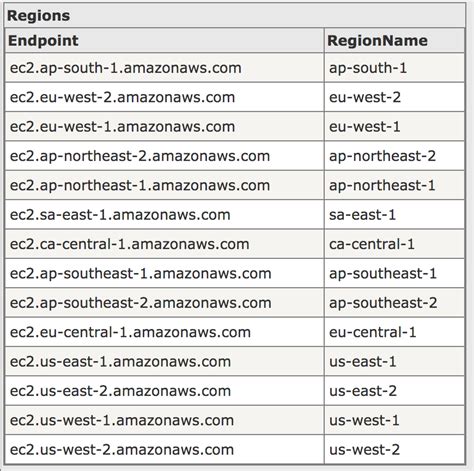Select the ec2.ap-northeast-2.amazonaws.com endpoint
Screen dimensions: 474x471
140,156
